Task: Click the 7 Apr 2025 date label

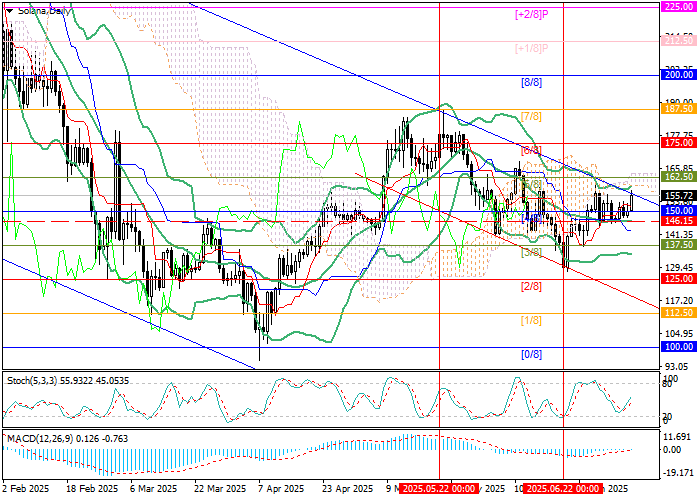Action: point(280,489)
